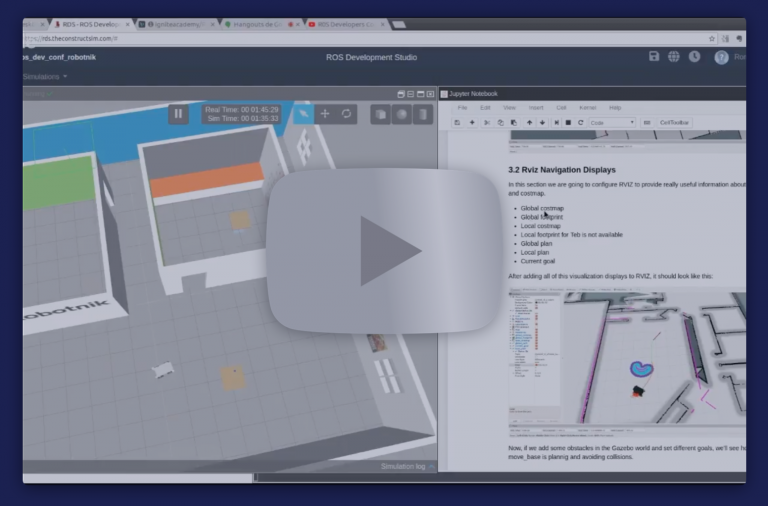Run the cell with the Jupyter run icon

point(556,122)
